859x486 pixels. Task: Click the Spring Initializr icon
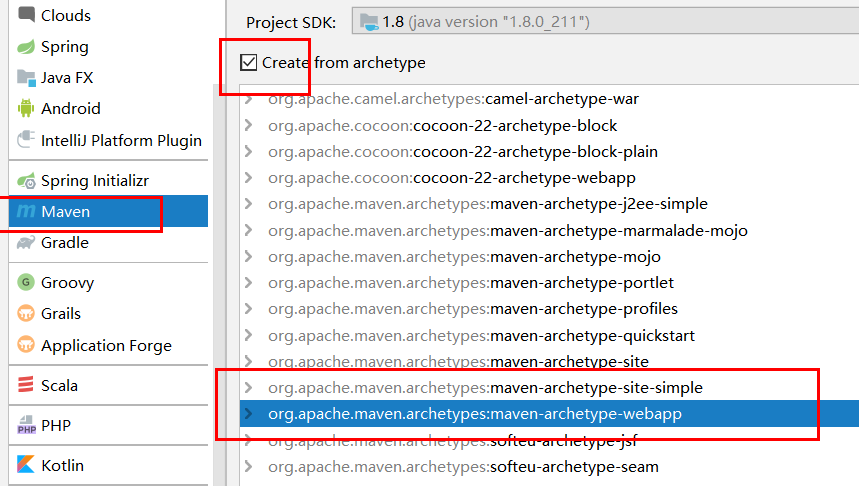pyautogui.click(x=26, y=180)
